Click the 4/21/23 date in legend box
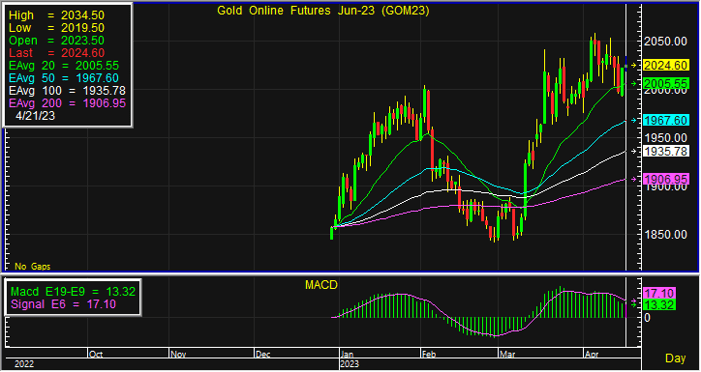 pos(35,116)
